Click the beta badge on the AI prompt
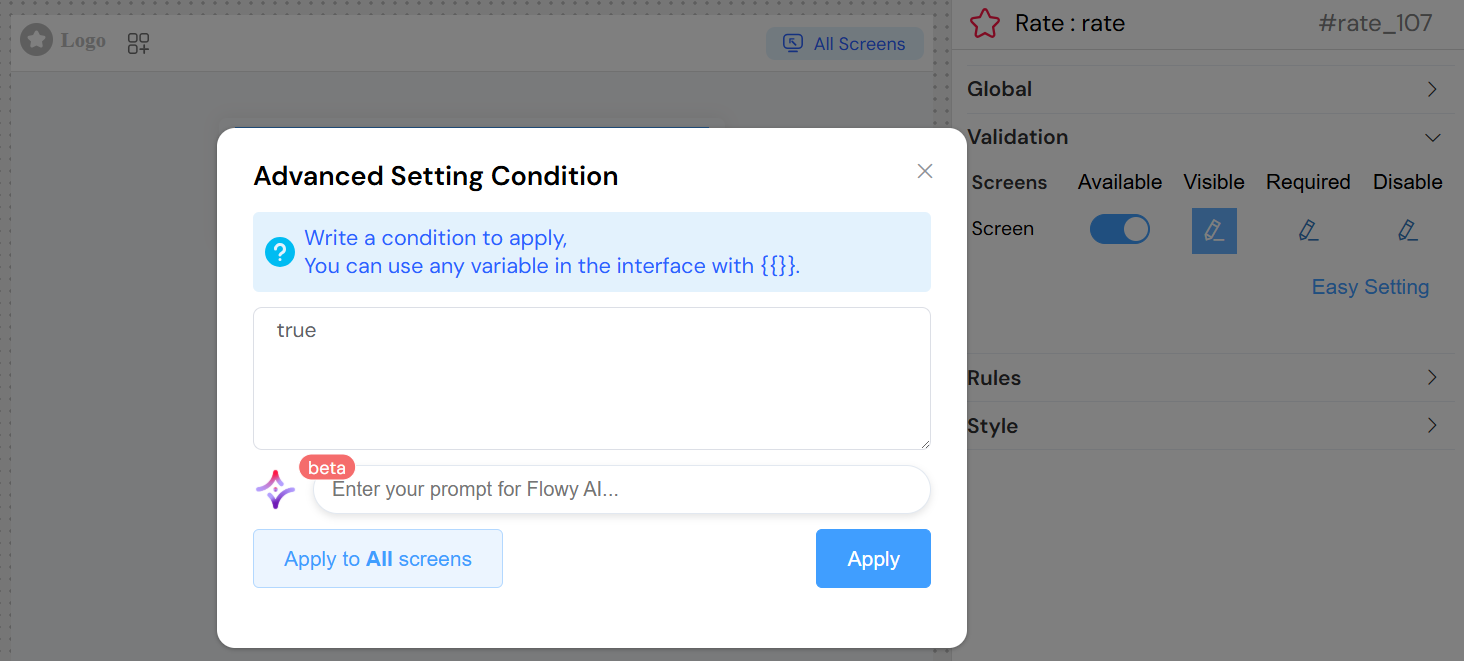The image size is (1464, 661). point(327,466)
